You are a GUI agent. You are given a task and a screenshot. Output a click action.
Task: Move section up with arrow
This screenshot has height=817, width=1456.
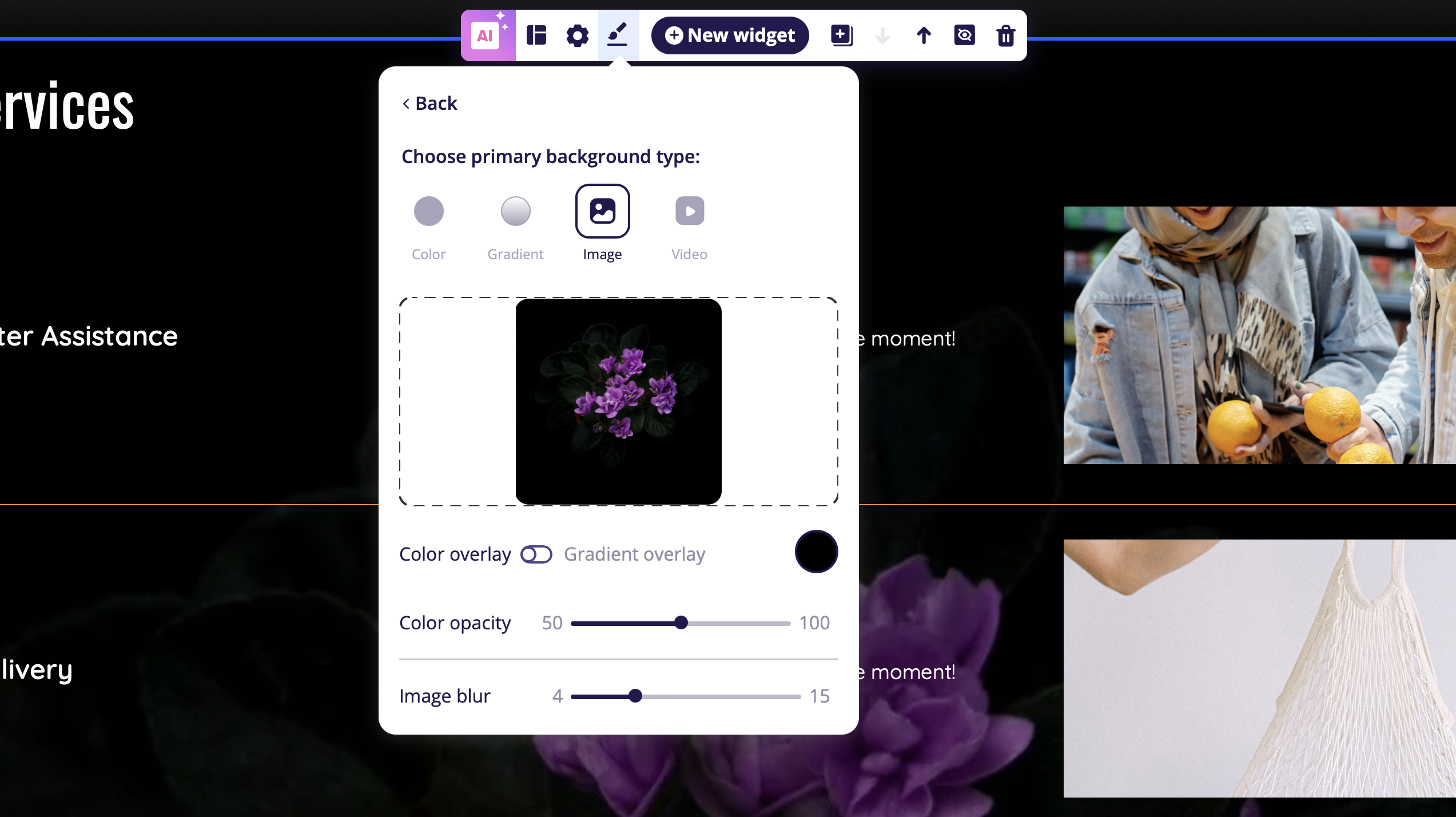tap(924, 35)
